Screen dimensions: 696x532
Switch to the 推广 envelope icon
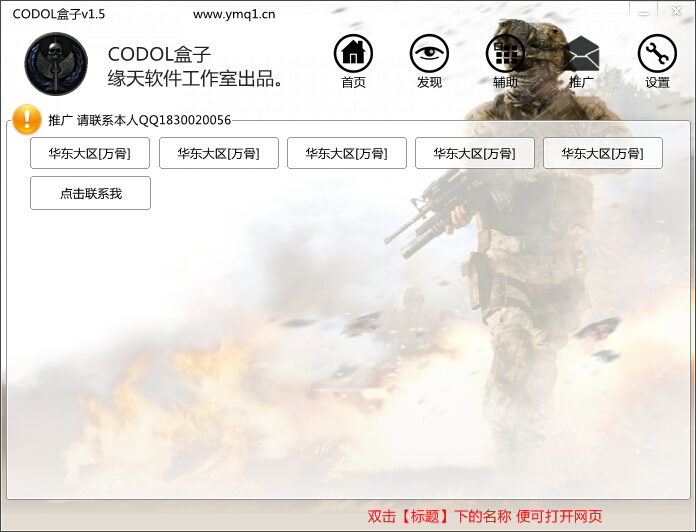[581, 54]
